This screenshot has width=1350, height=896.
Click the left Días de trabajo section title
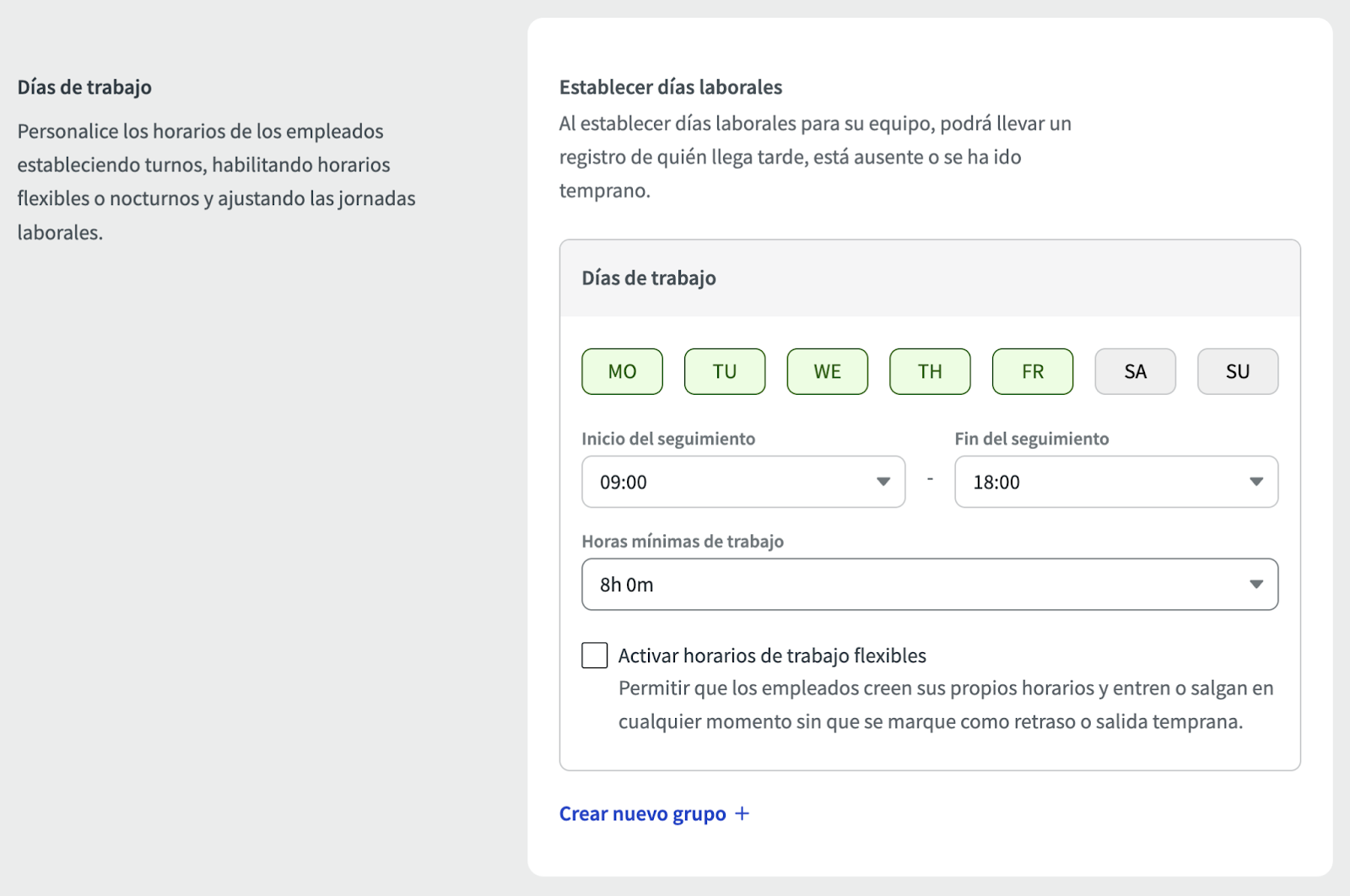tap(84, 87)
